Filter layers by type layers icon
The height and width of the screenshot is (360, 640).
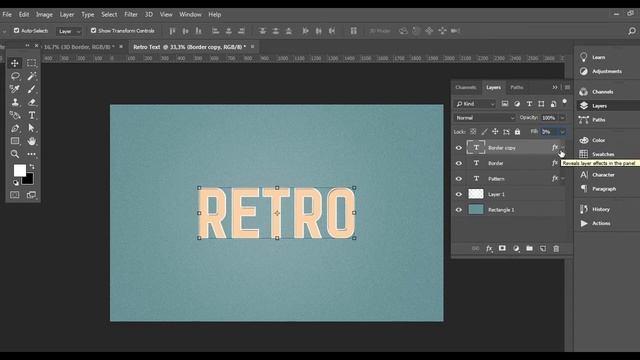click(529, 104)
